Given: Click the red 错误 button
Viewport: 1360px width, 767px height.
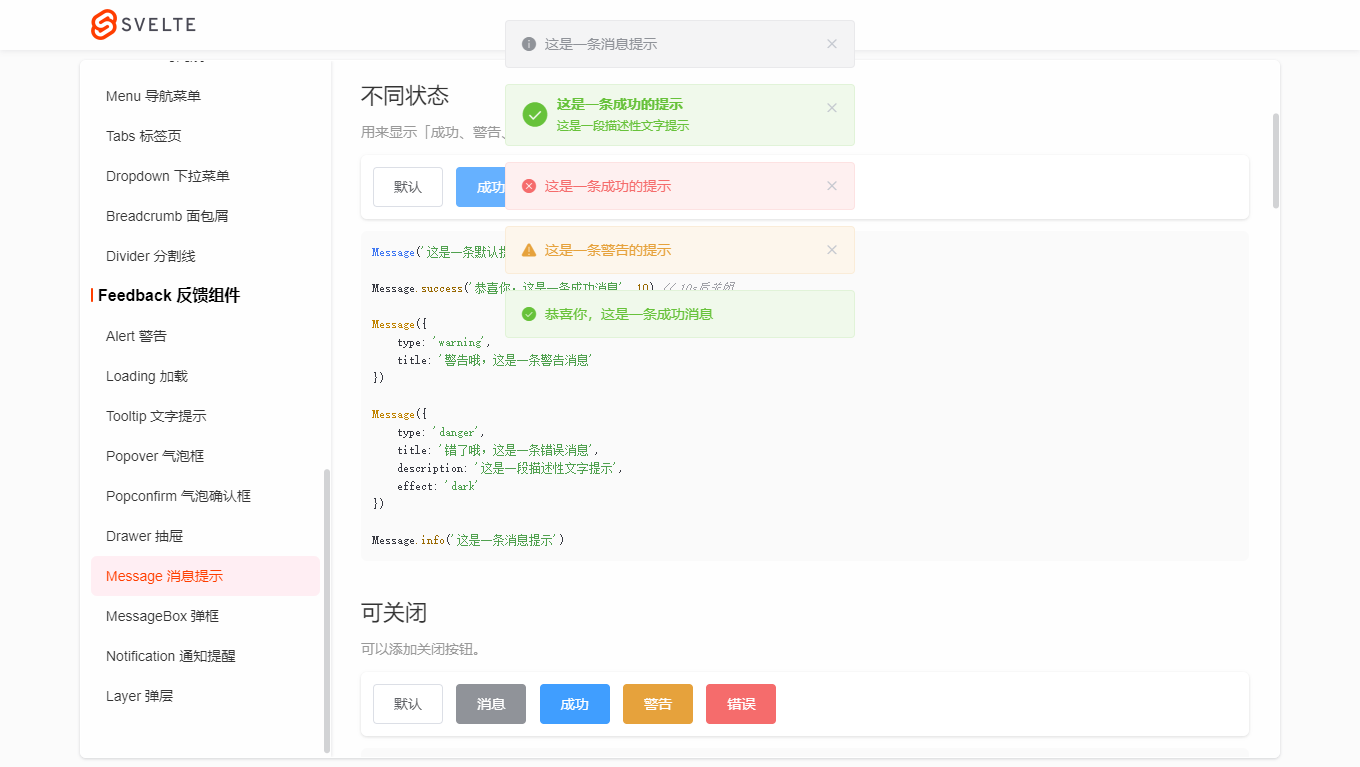Looking at the screenshot, I should 740,703.
